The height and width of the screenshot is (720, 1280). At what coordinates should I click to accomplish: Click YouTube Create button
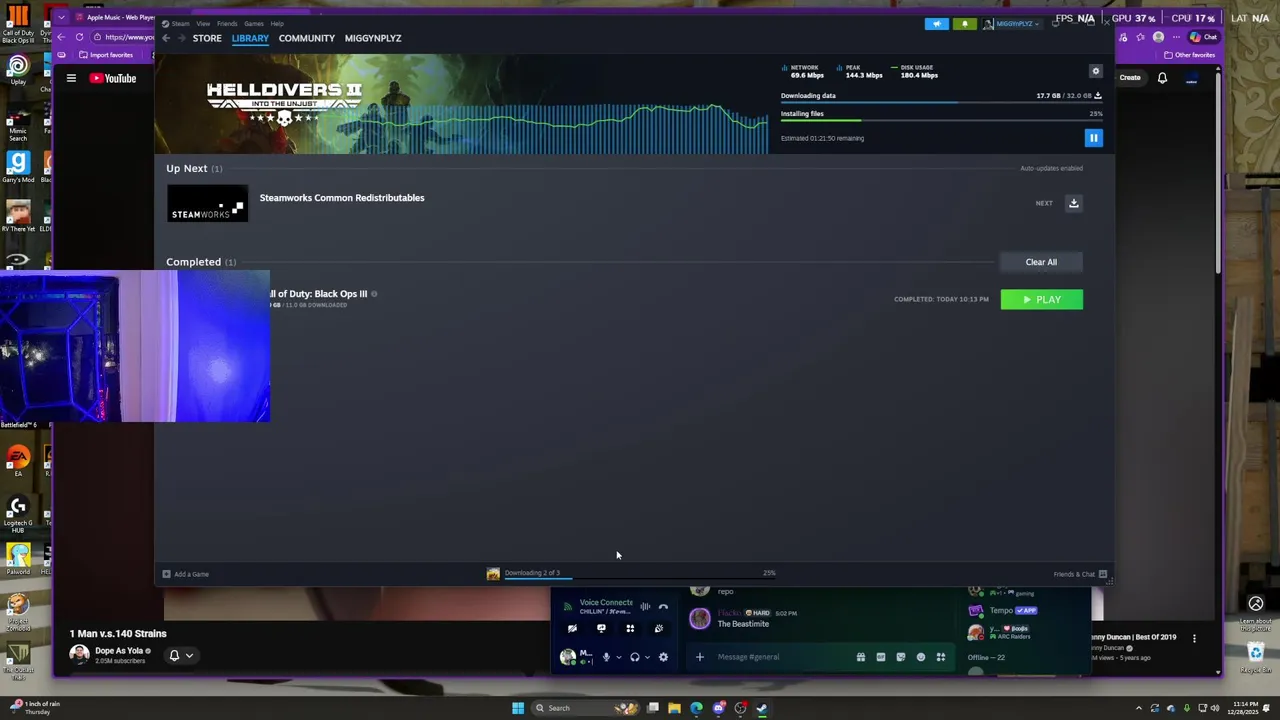coord(1130,77)
